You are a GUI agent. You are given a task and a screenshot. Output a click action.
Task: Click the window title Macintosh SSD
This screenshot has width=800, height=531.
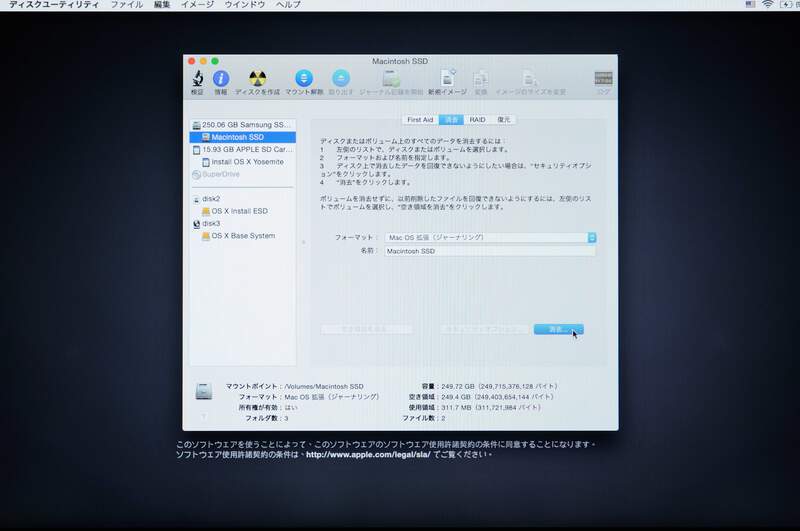pos(400,61)
